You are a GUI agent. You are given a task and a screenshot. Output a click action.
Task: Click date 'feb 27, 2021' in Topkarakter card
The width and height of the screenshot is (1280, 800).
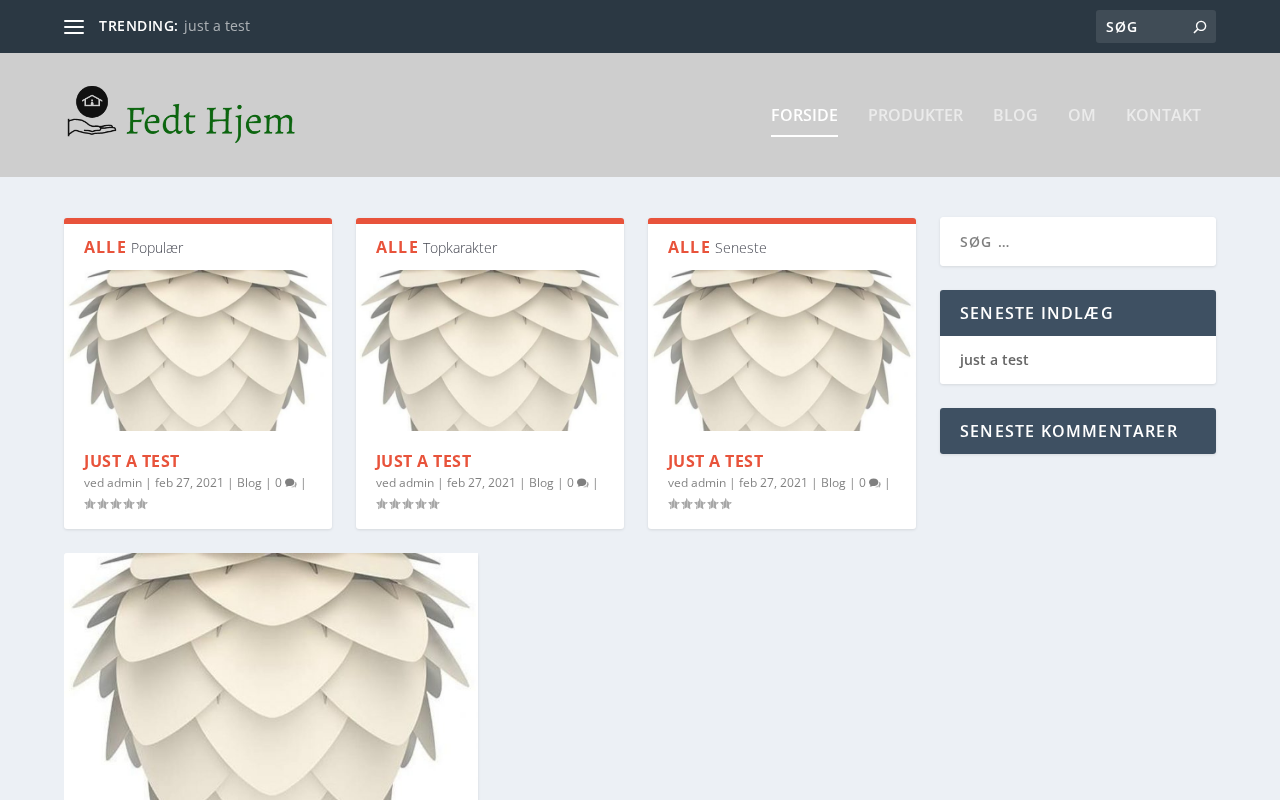(x=481, y=483)
